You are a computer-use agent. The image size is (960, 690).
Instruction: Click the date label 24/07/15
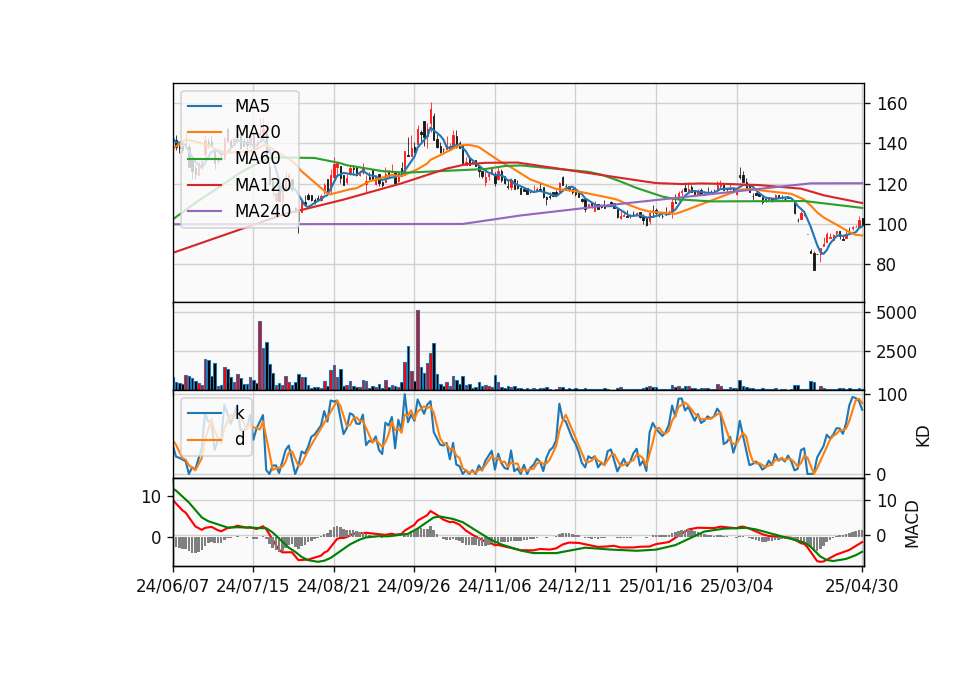(x=252, y=586)
